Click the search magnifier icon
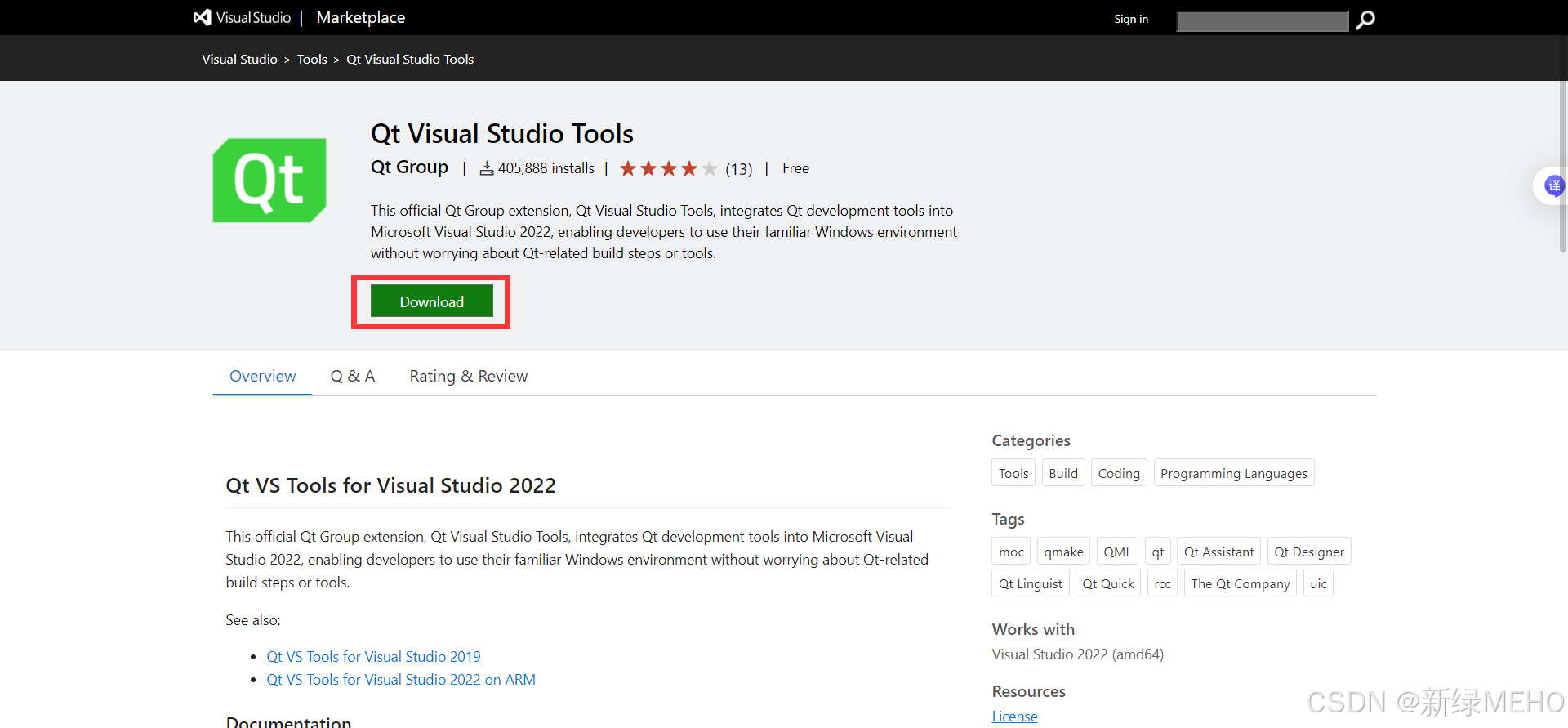The image size is (1568, 728). [1365, 20]
